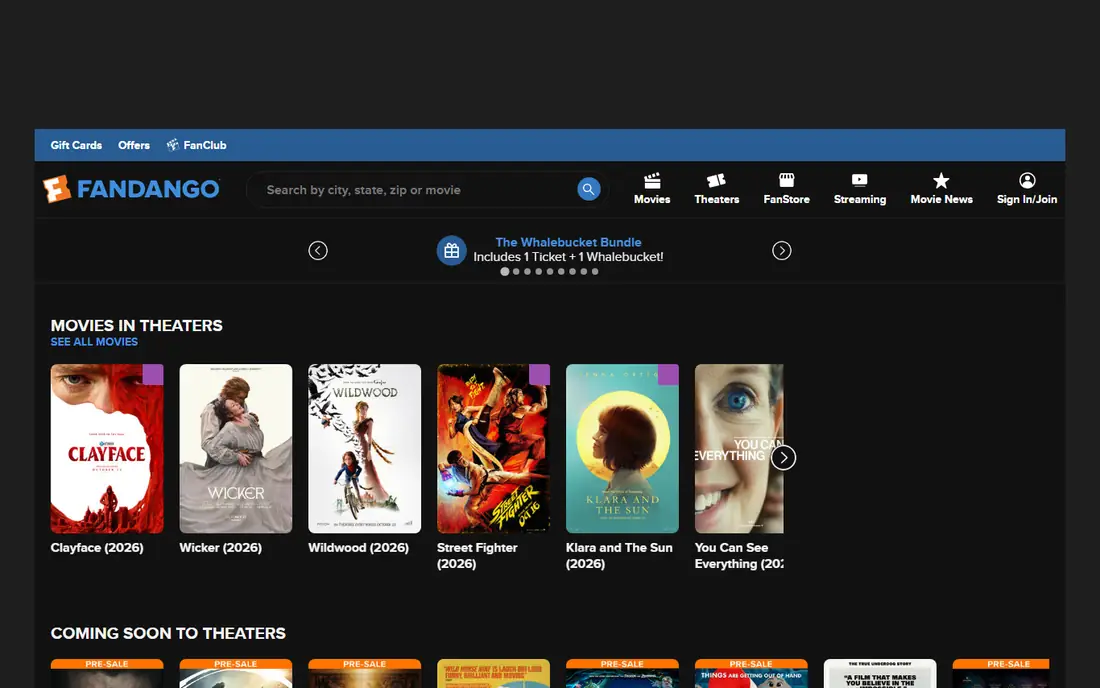Open the Movies clapperboard menu
Screen dimensions: 1100x688
click(652, 189)
